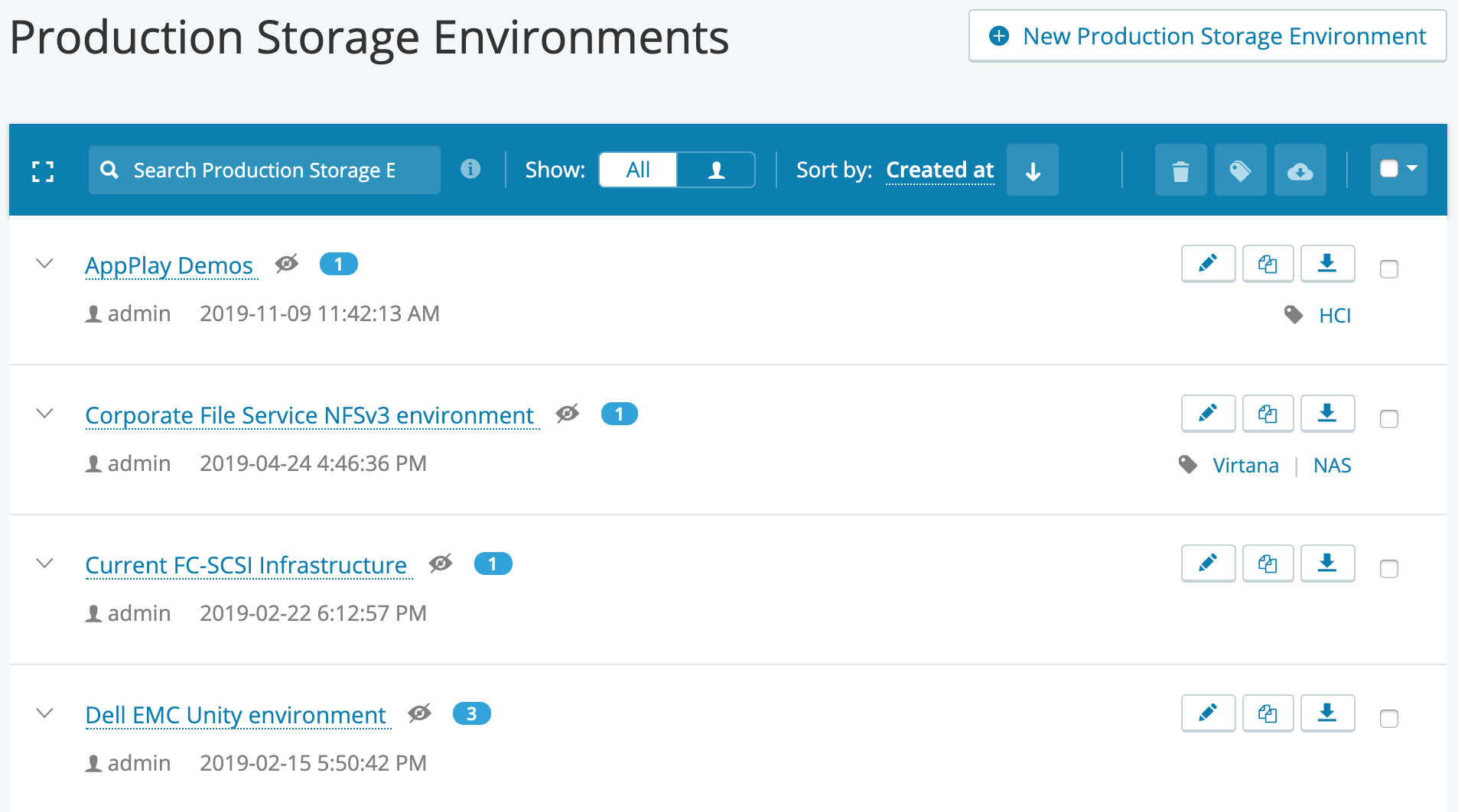1458x812 pixels.
Task: Download Dell EMC Unity environment
Action: point(1328,713)
